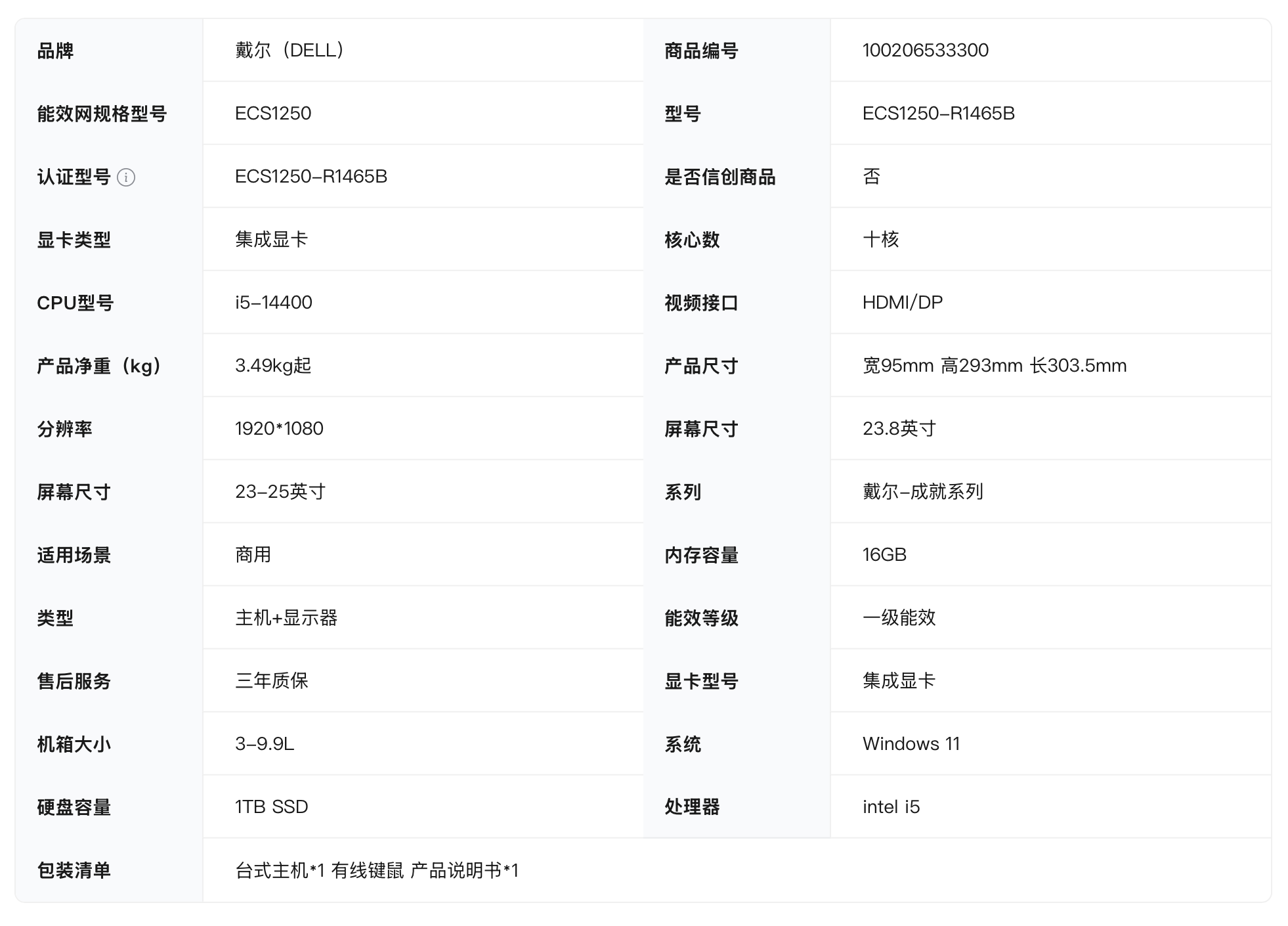
Task: Click the 屏幕尺寸 value 23.8英寸
Action: click(899, 428)
